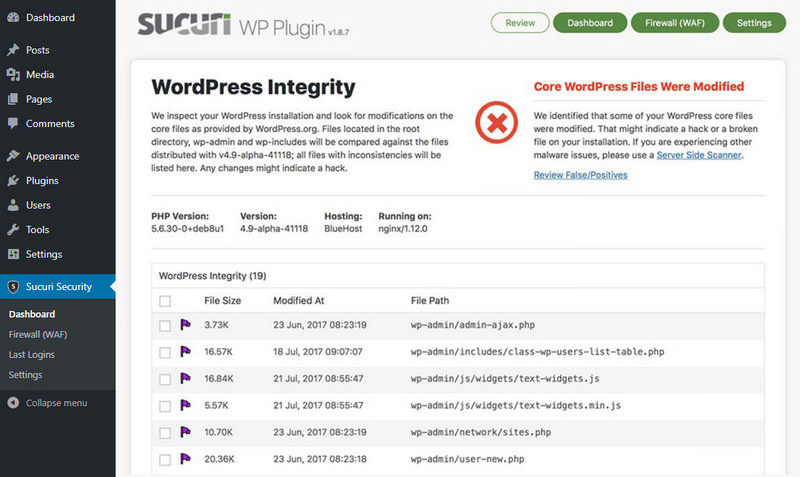Viewport: 800px width, 477px height.
Task: Click file path wp-admin/includes/class-wp-users-list-table.php
Action: click(x=537, y=352)
